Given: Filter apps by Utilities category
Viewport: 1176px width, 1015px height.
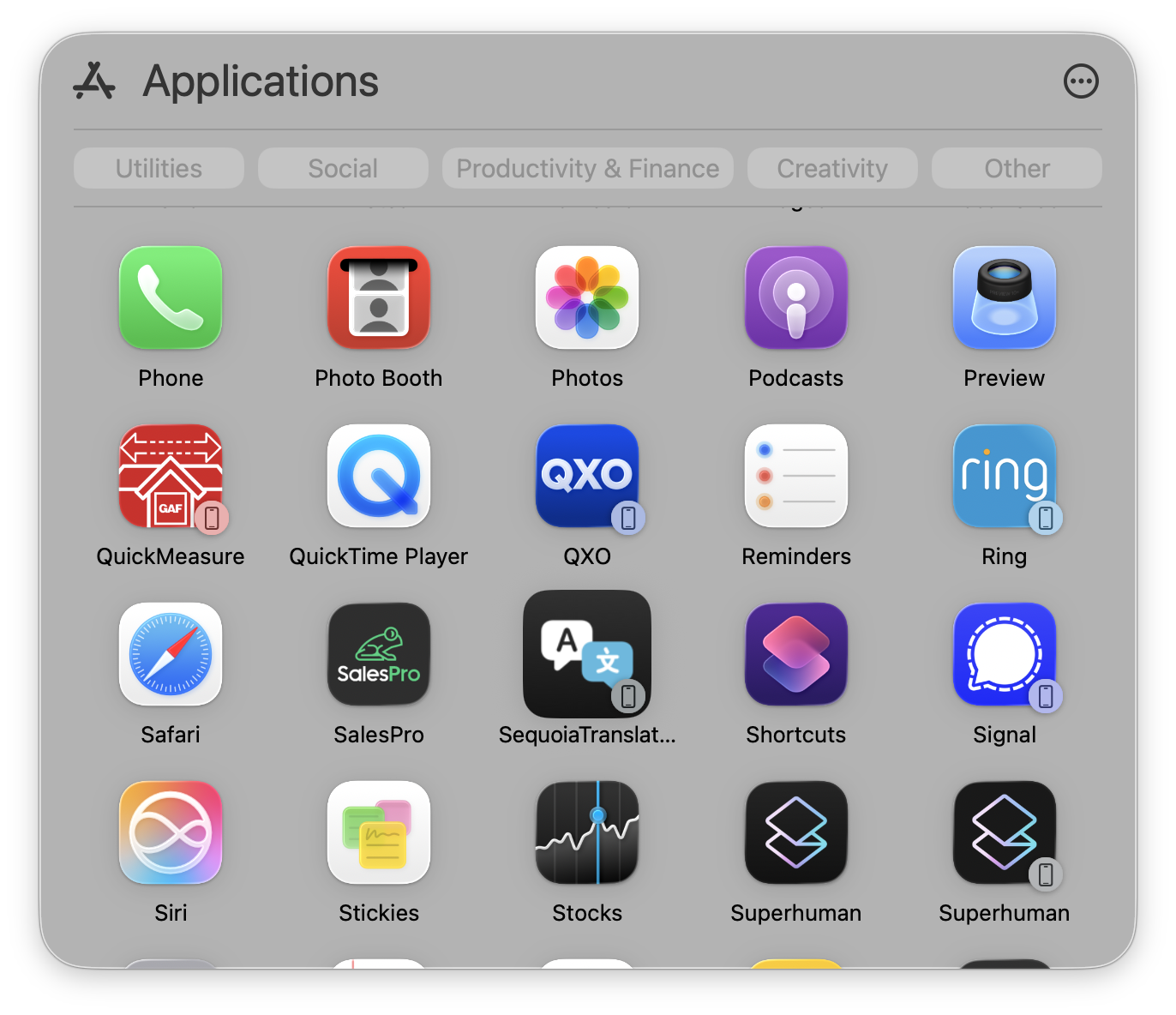Looking at the screenshot, I should 159,168.
